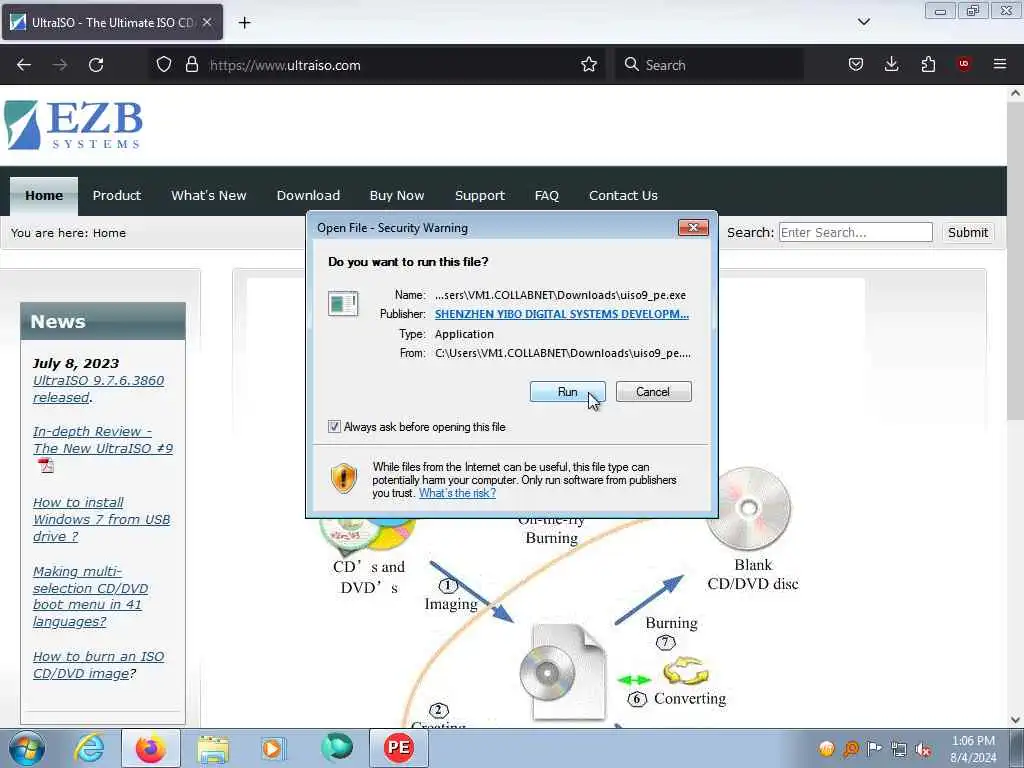
Task: Reload the page with refresh icon
Action: pos(96,65)
